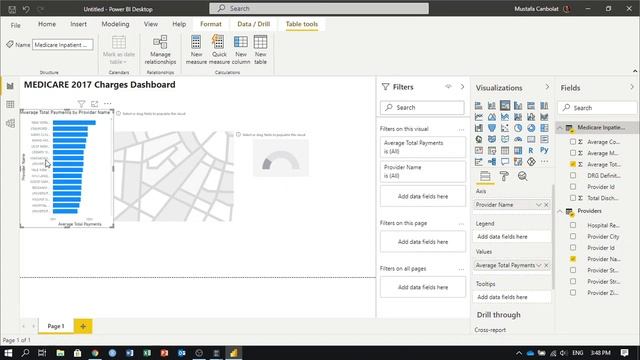The width and height of the screenshot is (640, 360).
Task: Open the Format paint roller tab
Action: [504, 176]
